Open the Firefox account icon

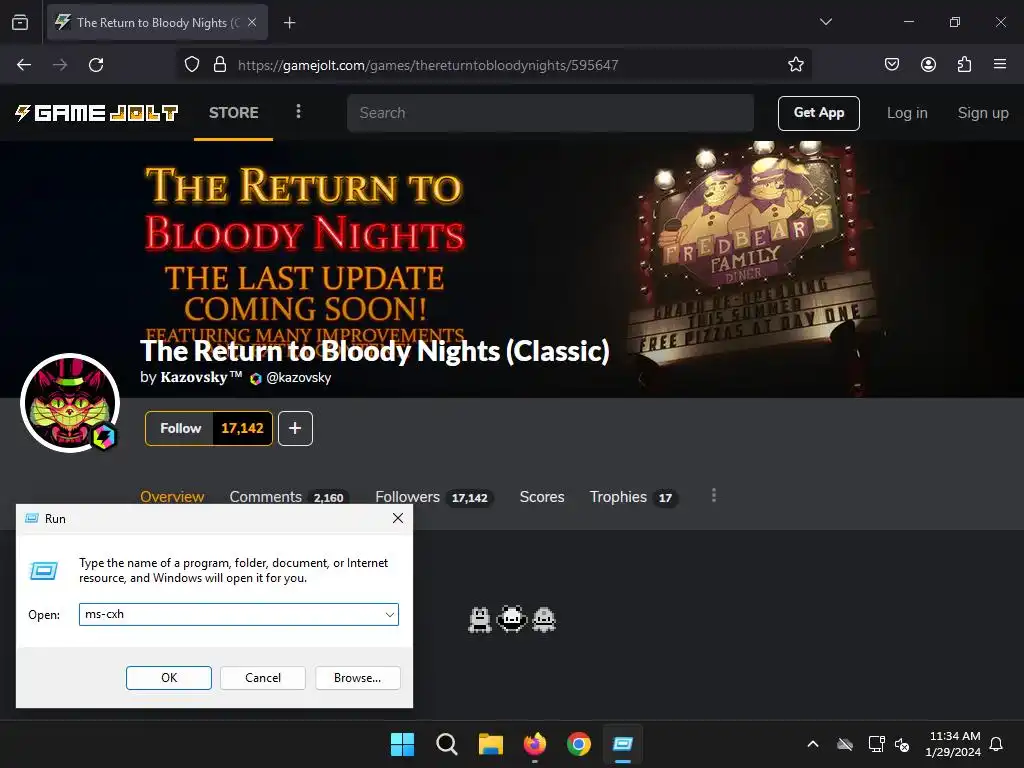[928, 64]
